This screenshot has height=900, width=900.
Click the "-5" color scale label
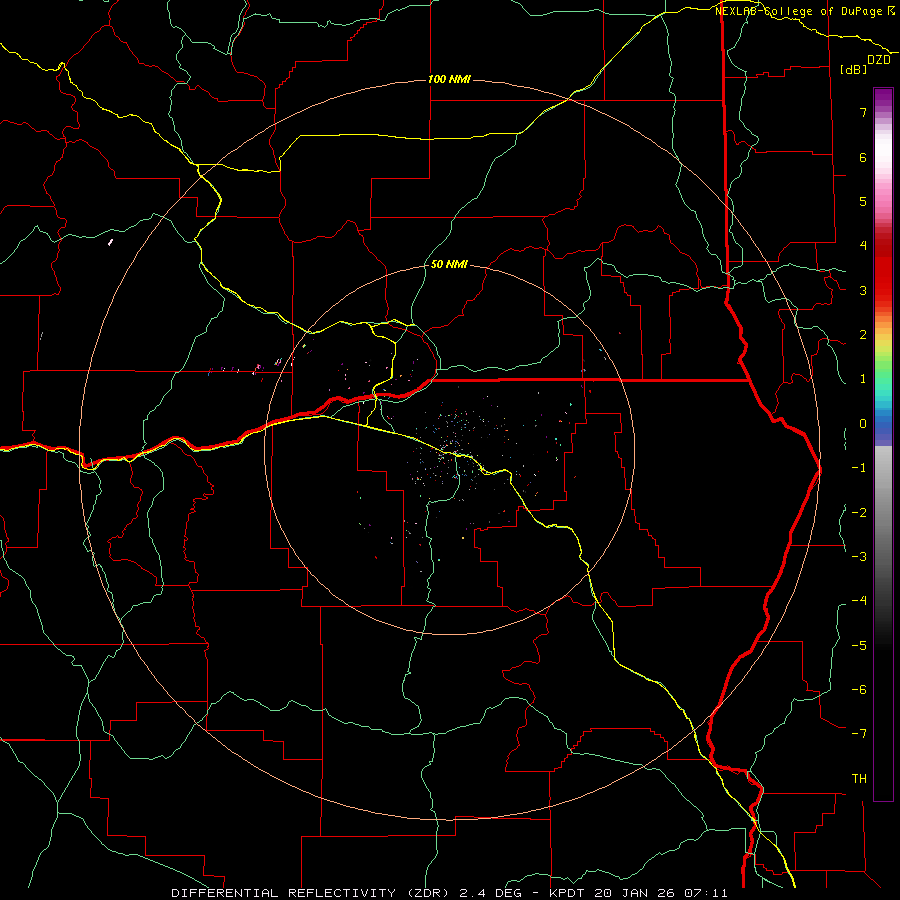pos(859,645)
